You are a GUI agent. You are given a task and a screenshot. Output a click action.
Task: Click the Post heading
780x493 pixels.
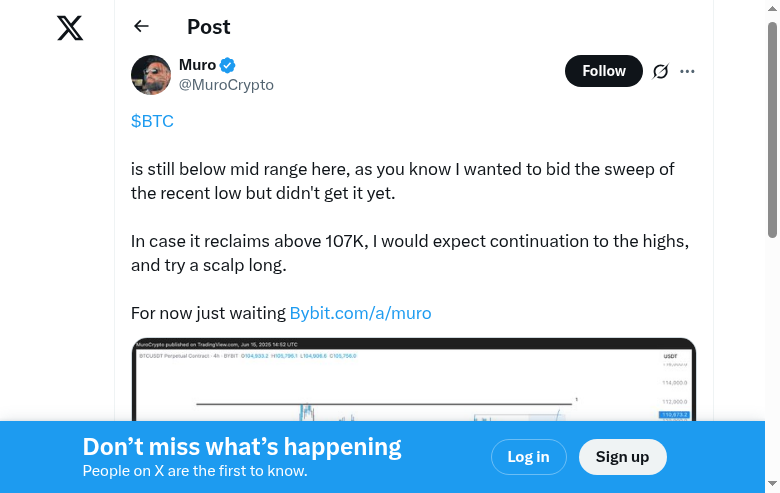pyautogui.click(x=208, y=27)
